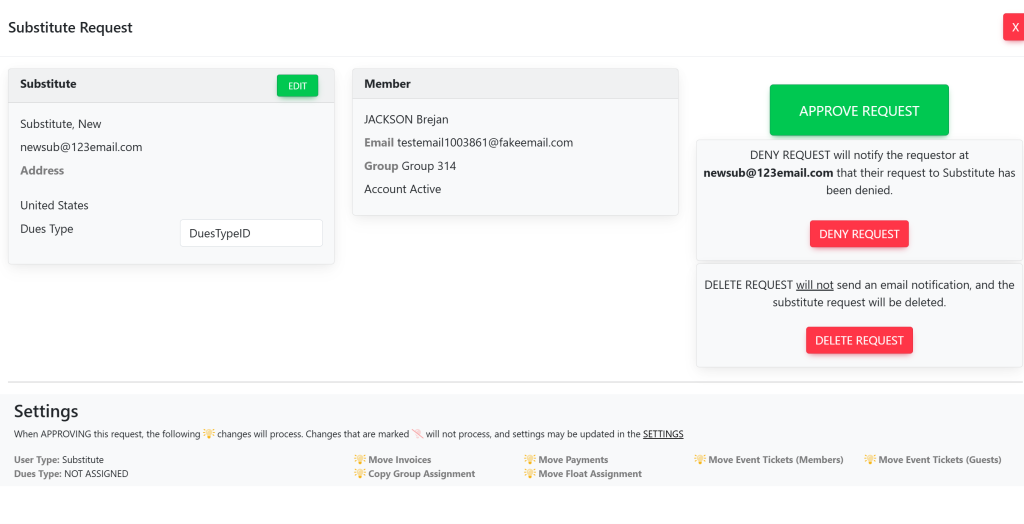This screenshot has height=524, width=1024.
Task: Open the SETTINGS link
Action: pos(663,434)
